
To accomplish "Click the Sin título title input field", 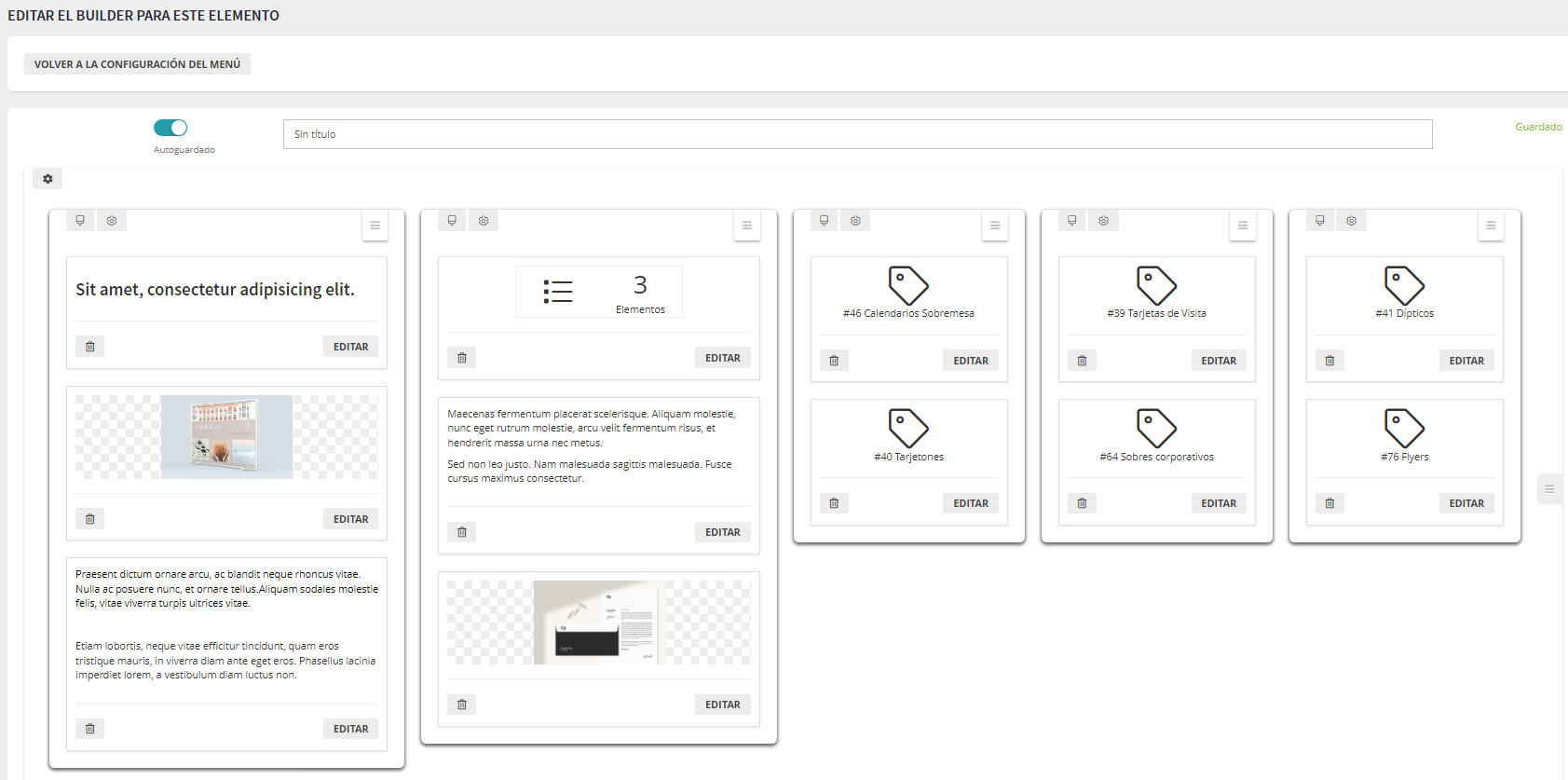I will point(856,134).
